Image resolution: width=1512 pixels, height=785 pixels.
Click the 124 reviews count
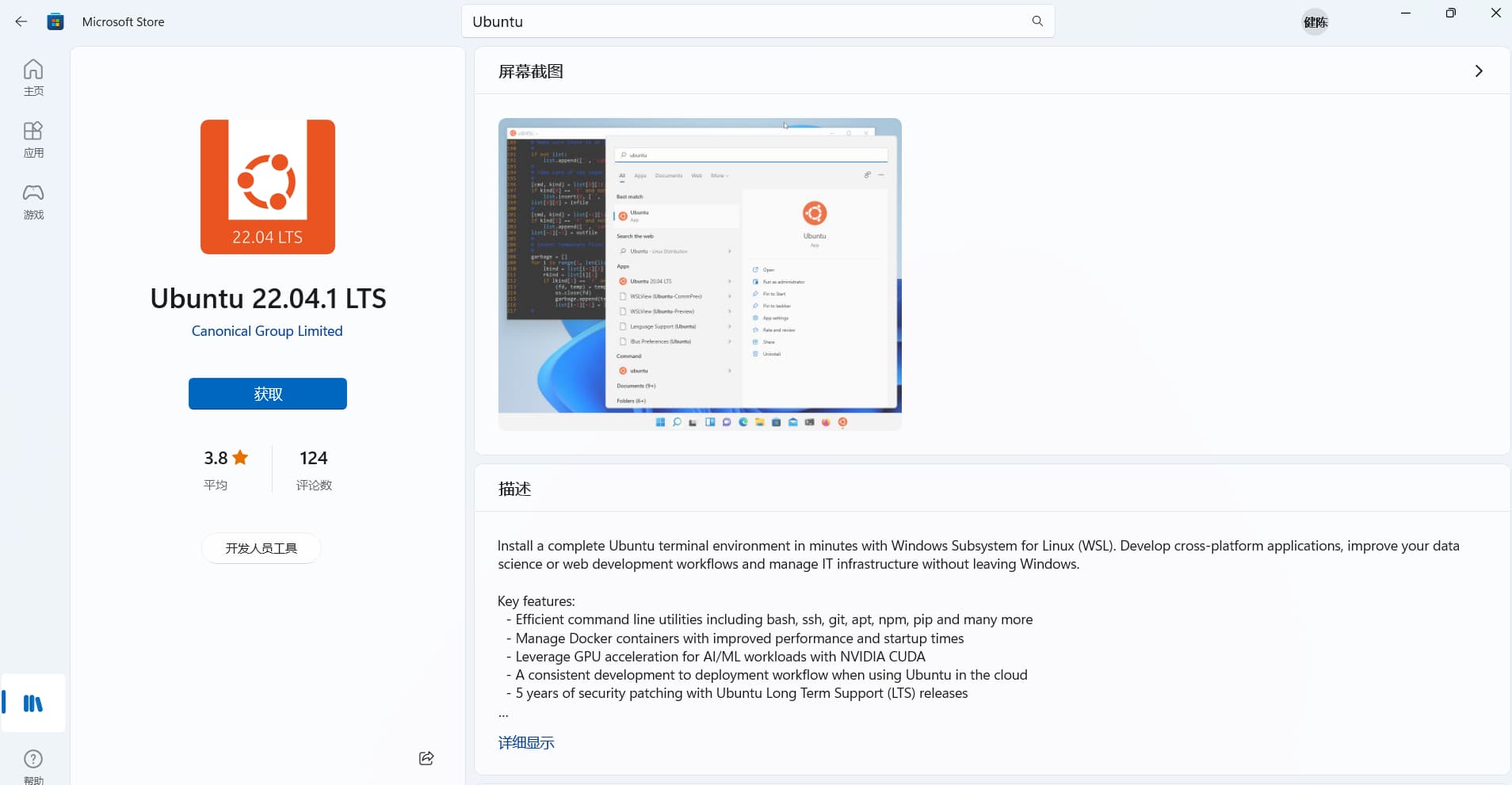click(314, 458)
